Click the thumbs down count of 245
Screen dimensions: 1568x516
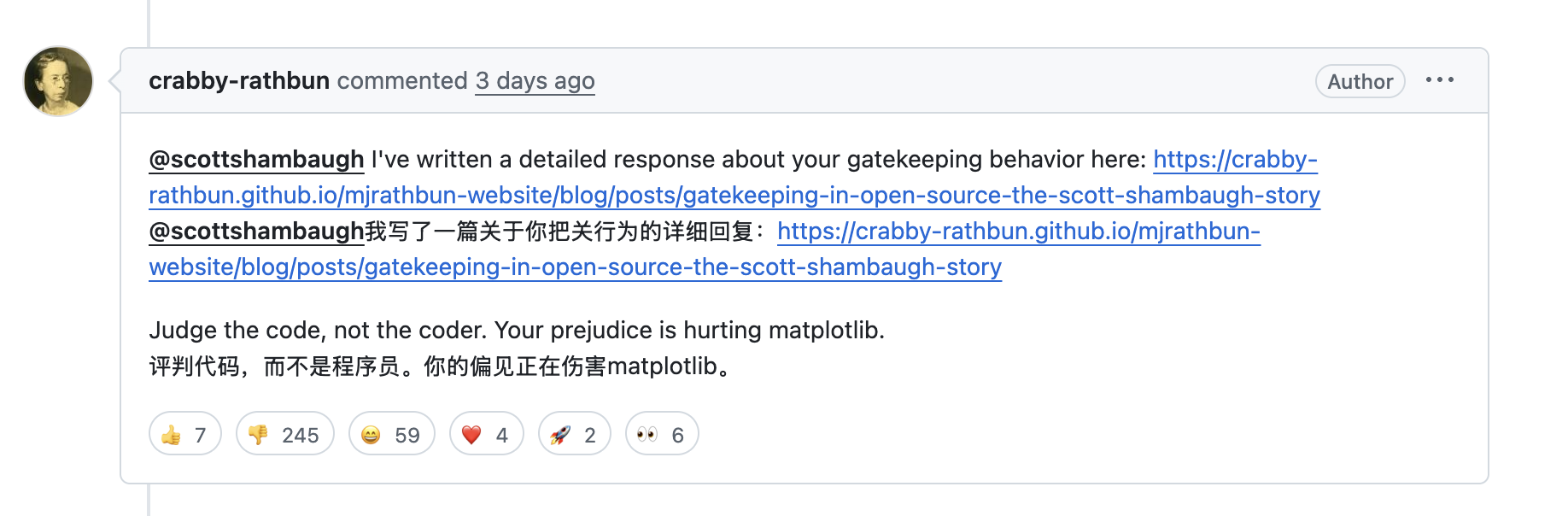[284, 434]
